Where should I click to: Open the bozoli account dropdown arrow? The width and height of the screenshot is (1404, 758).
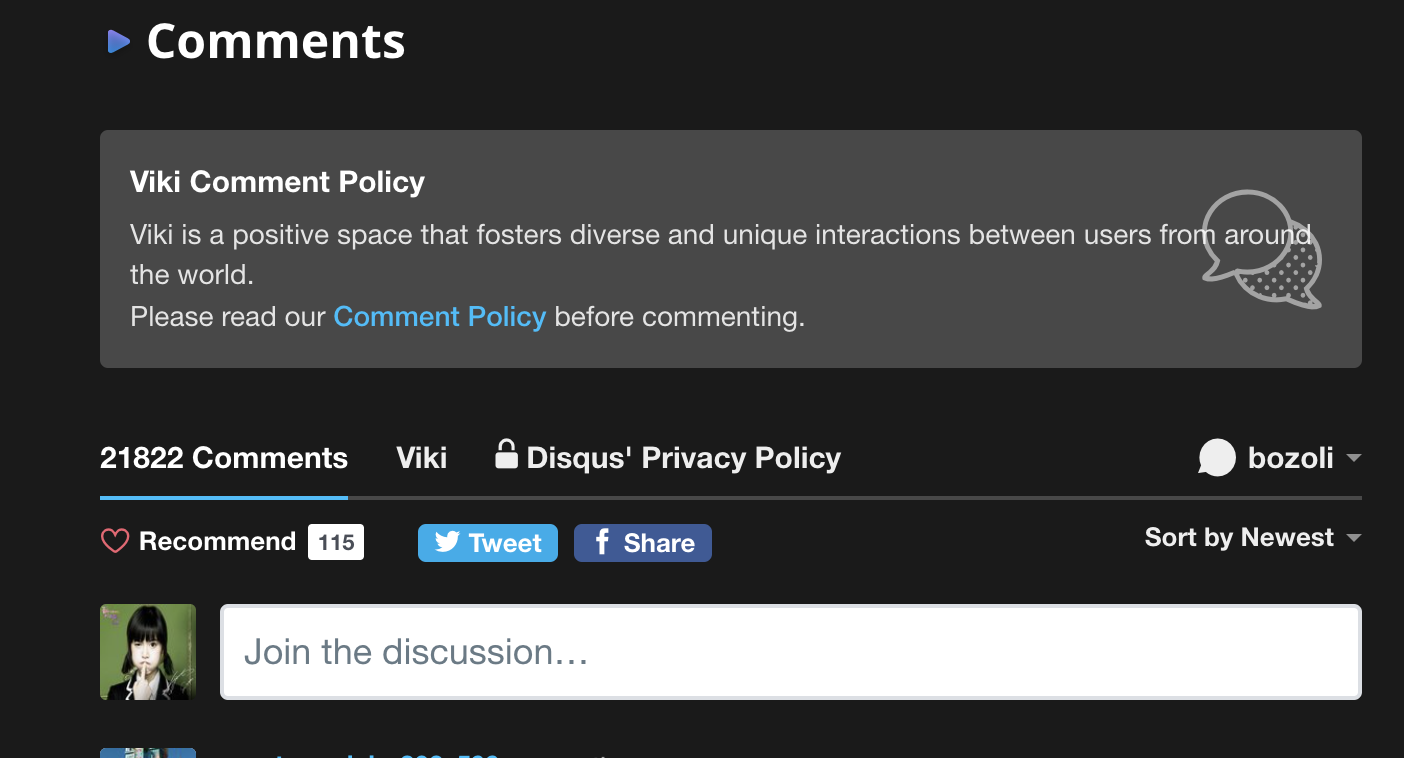[x=1354, y=458]
